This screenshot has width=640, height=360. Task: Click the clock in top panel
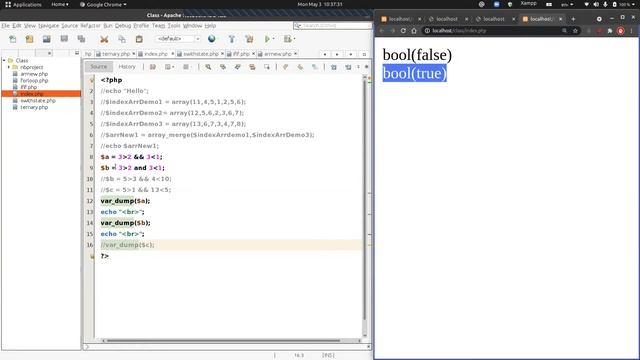320,4
